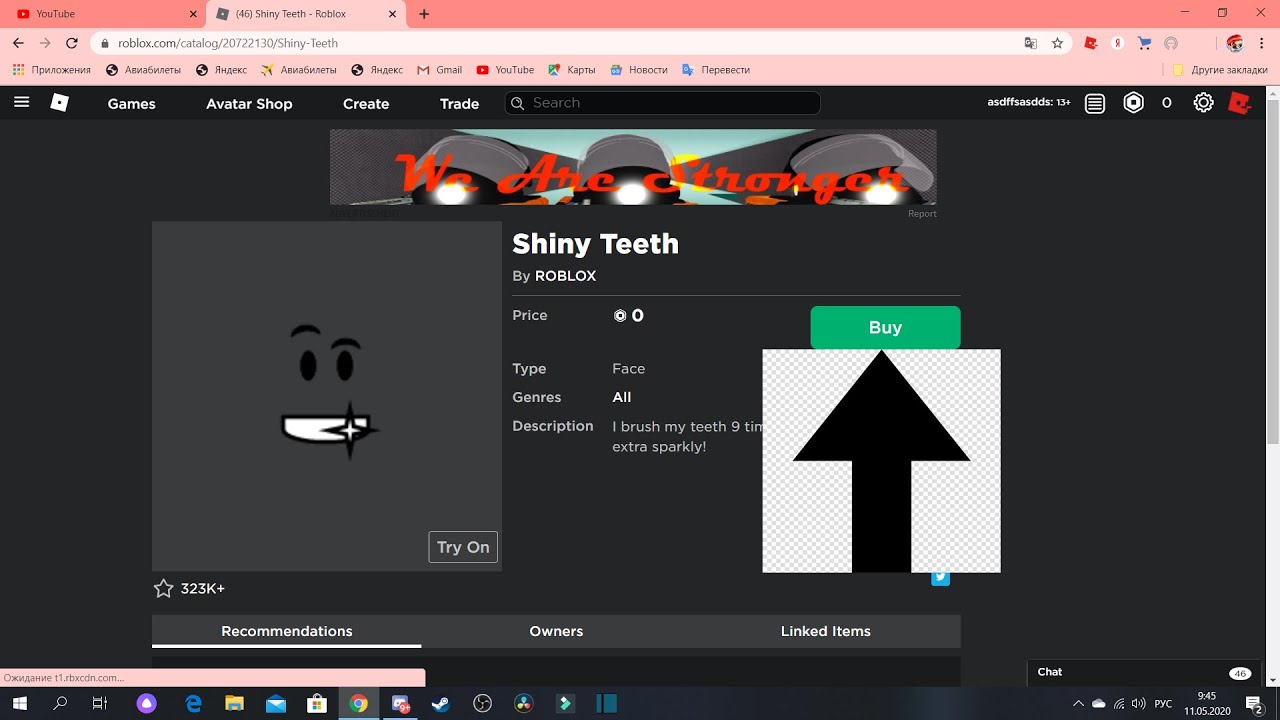1280x720 pixels.
Task: Open the Gmail bookmark
Action: tap(440, 70)
